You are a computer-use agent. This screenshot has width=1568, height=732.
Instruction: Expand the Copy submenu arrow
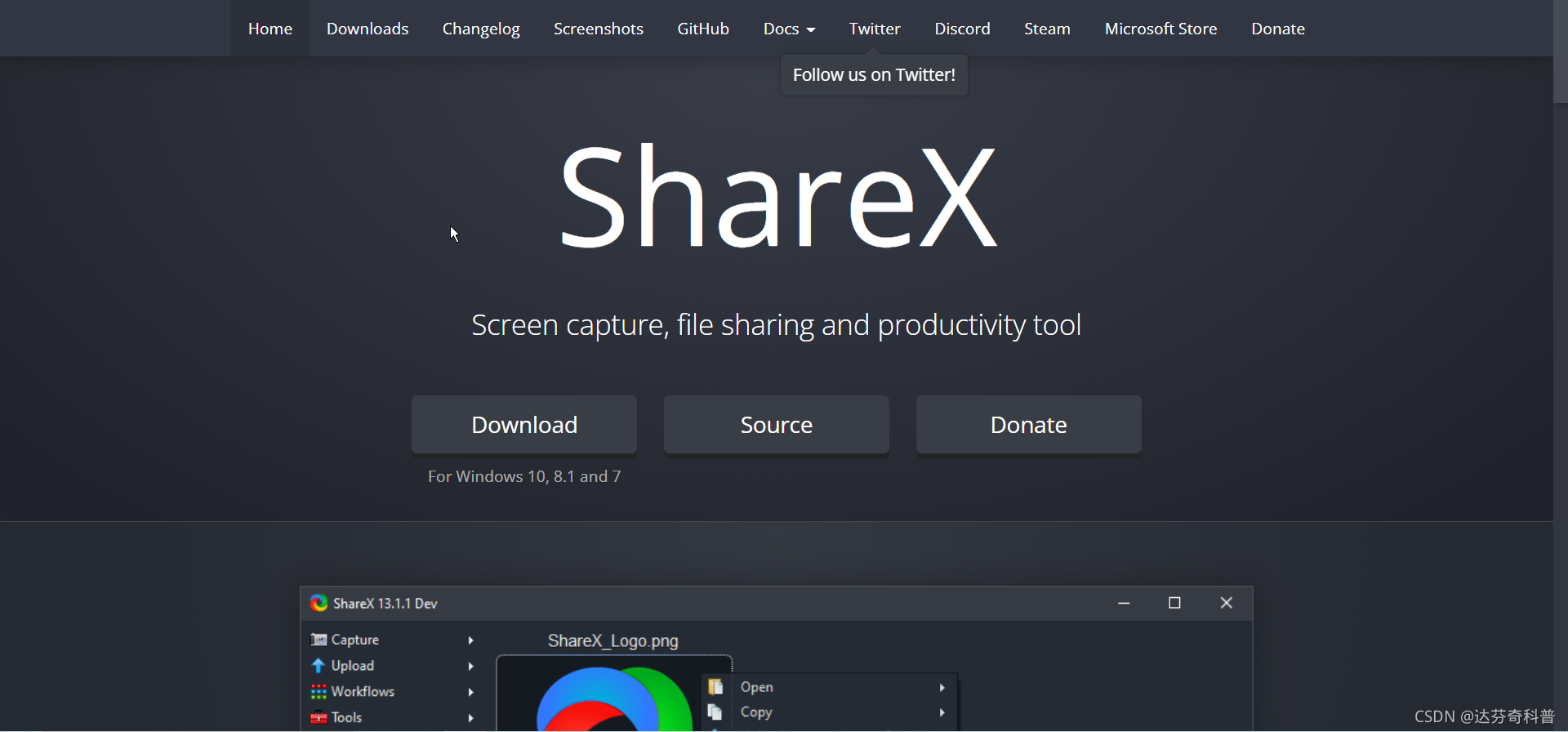(x=942, y=712)
